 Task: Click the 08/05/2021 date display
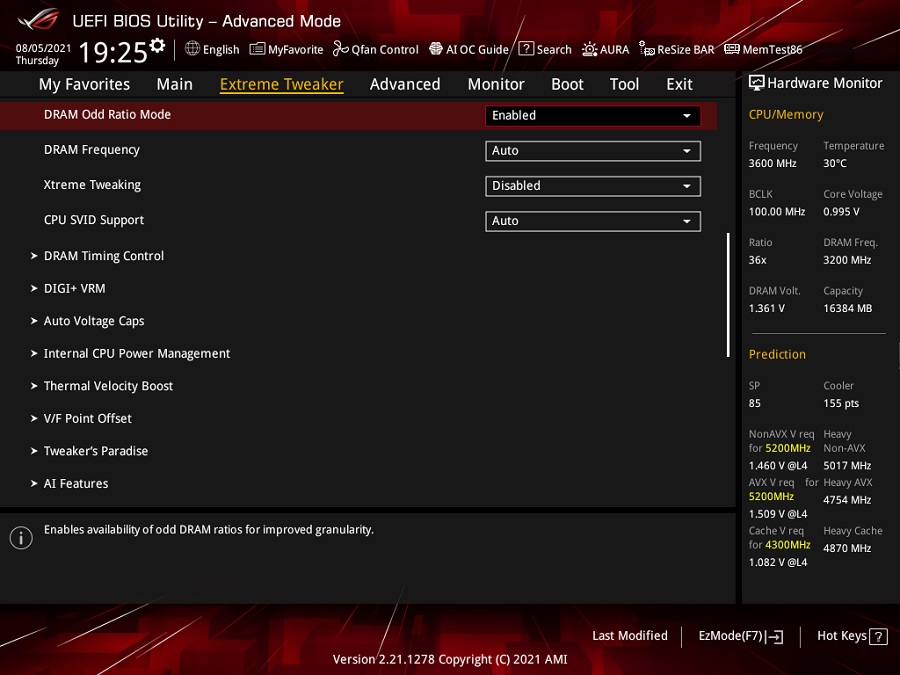tap(43, 48)
